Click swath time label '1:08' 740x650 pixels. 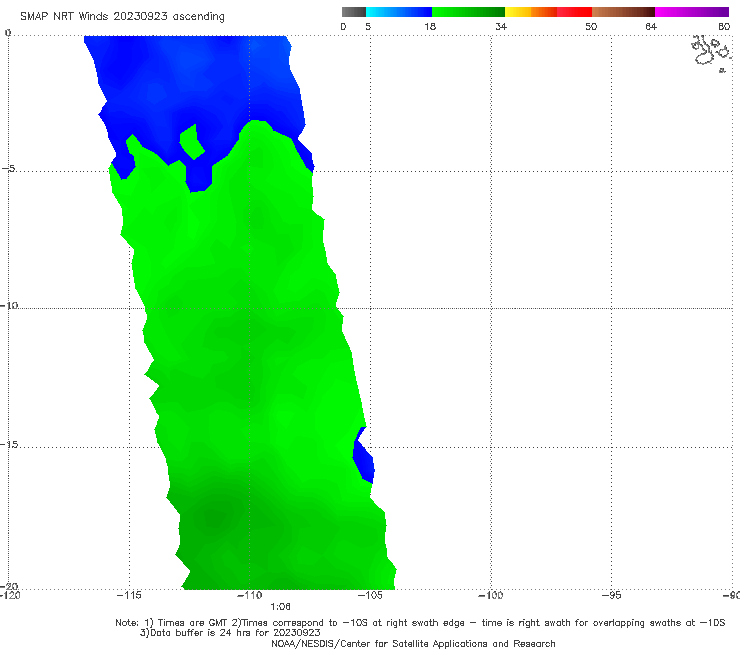click(x=280, y=607)
